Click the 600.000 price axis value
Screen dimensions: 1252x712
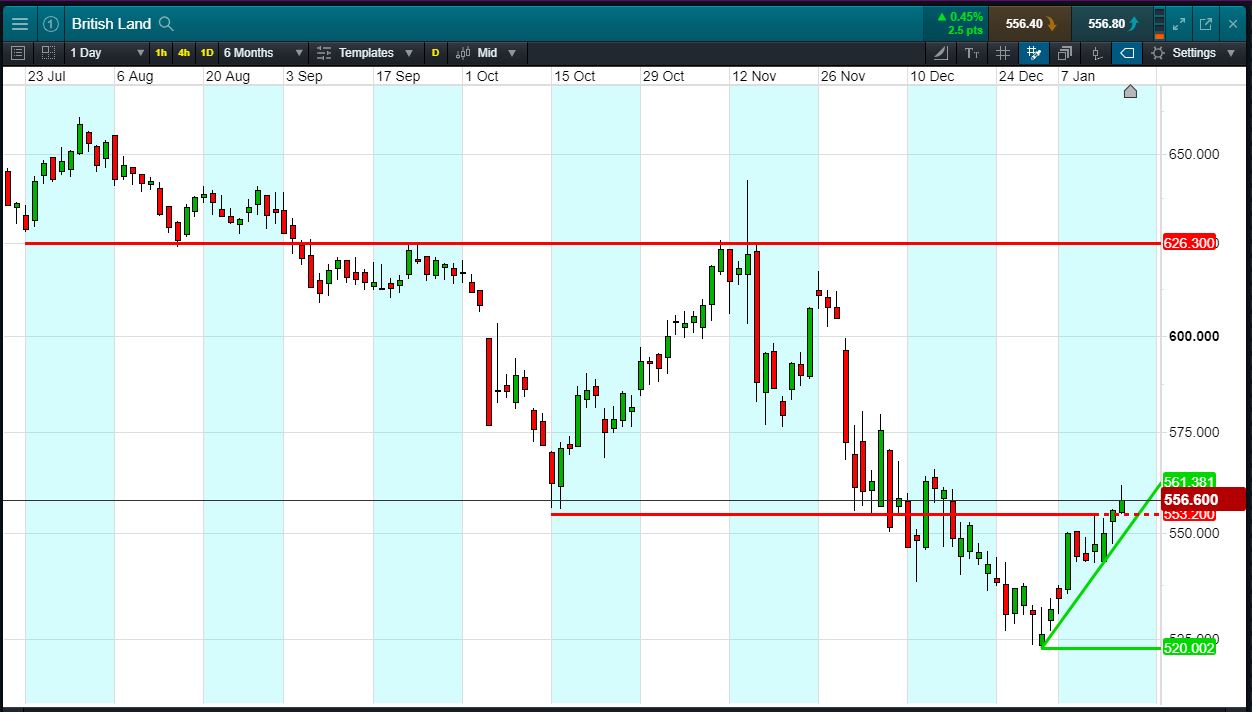tap(1194, 336)
